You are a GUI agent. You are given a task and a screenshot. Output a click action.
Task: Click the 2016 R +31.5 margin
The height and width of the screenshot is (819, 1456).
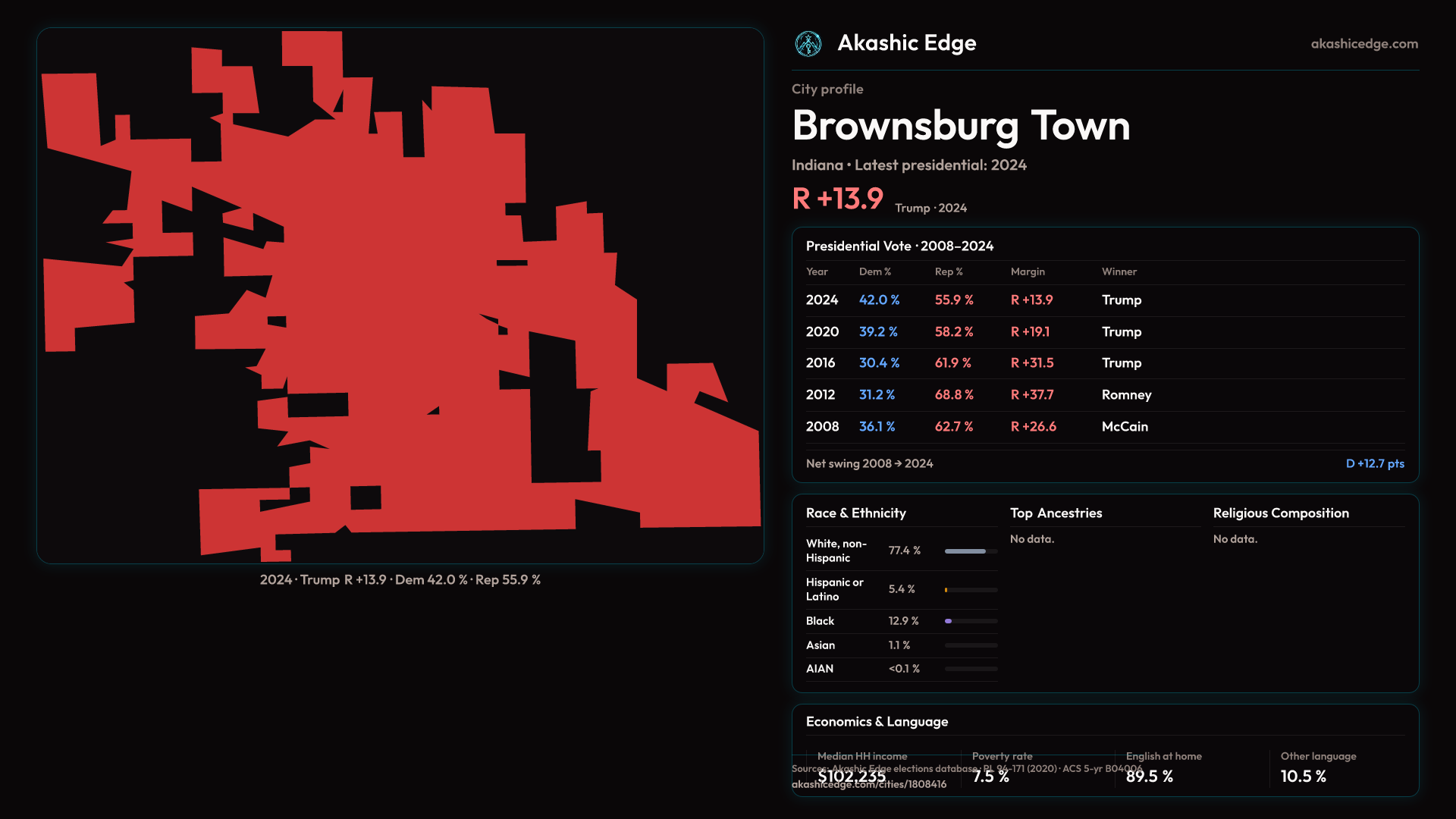1031,363
